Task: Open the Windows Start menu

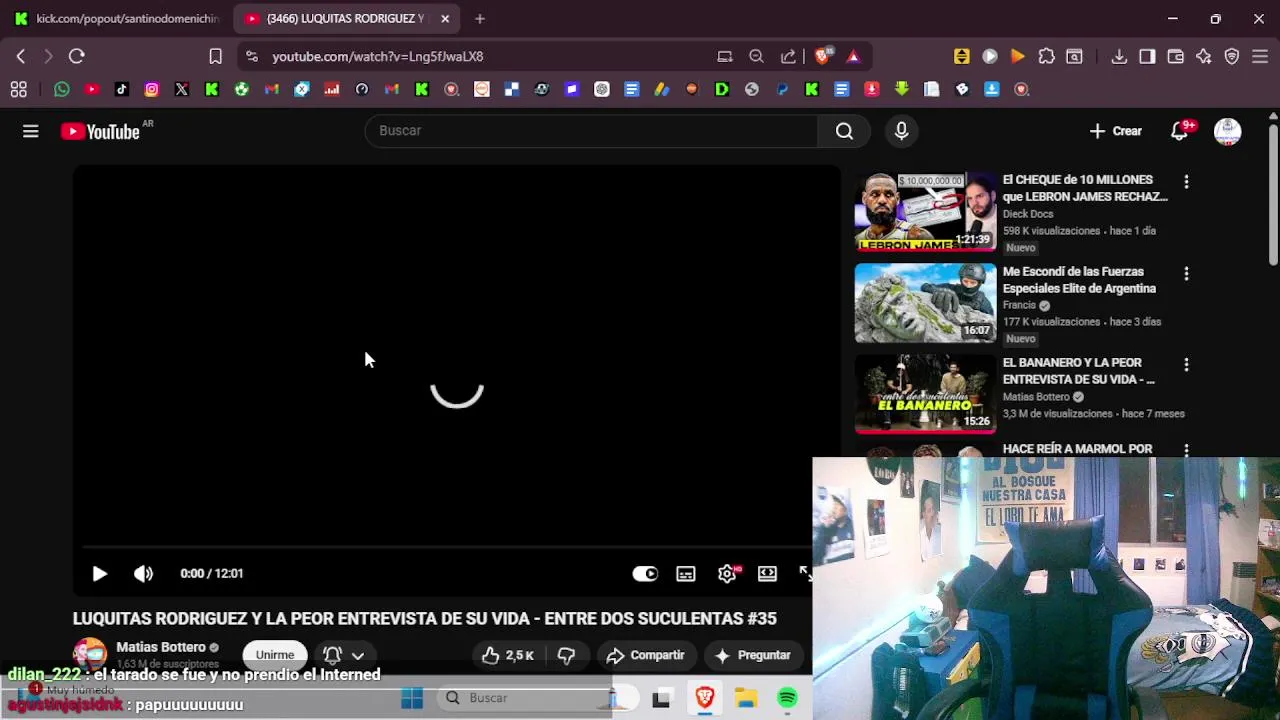Action: 412,698
